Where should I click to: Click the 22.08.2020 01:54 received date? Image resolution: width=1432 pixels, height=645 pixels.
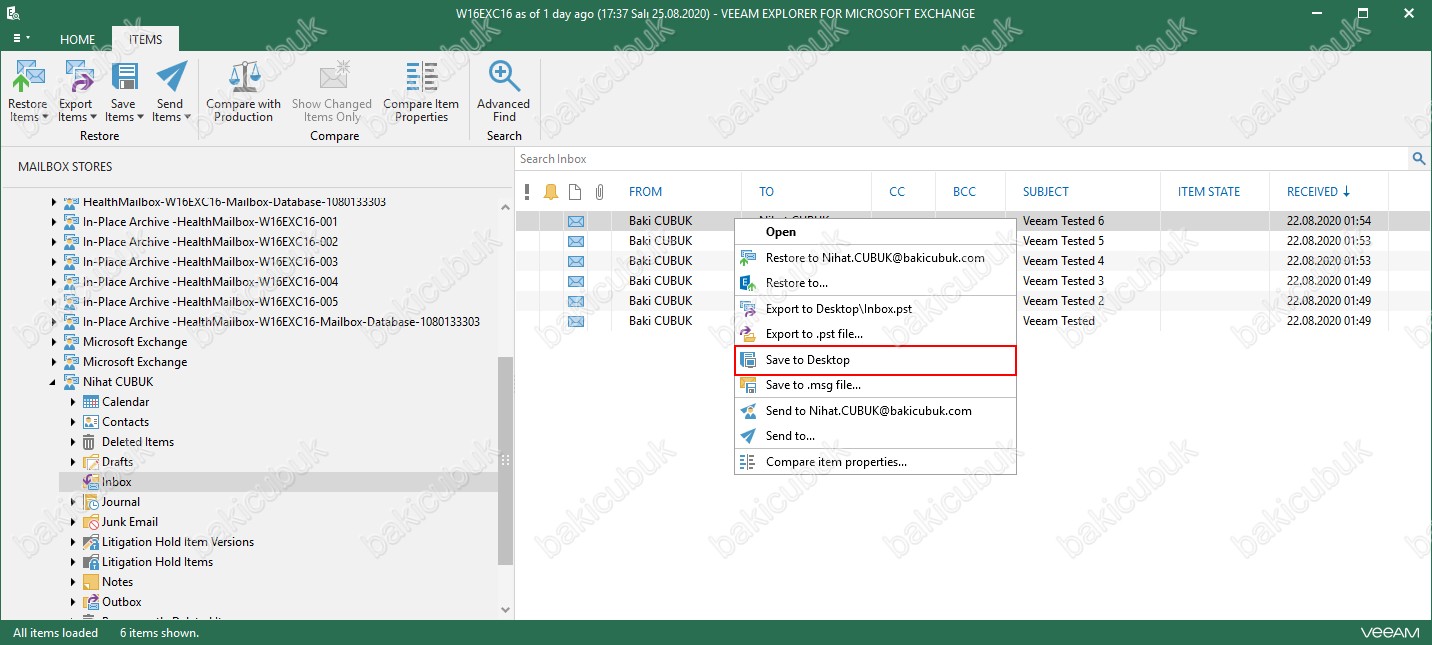(1328, 221)
